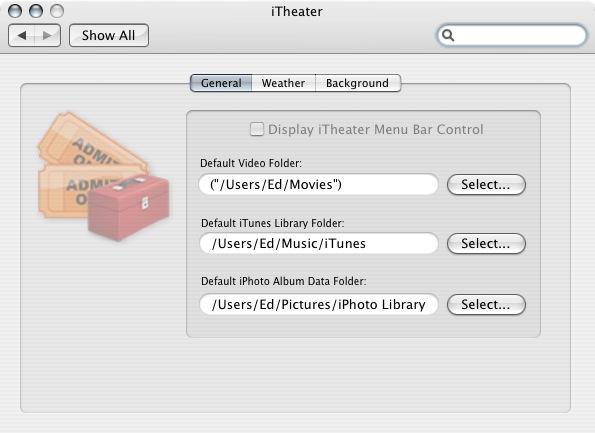This screenshot has height=433, width=595.
Task: Click the iTunes Library Folder path field
Action: click(318, 243)
